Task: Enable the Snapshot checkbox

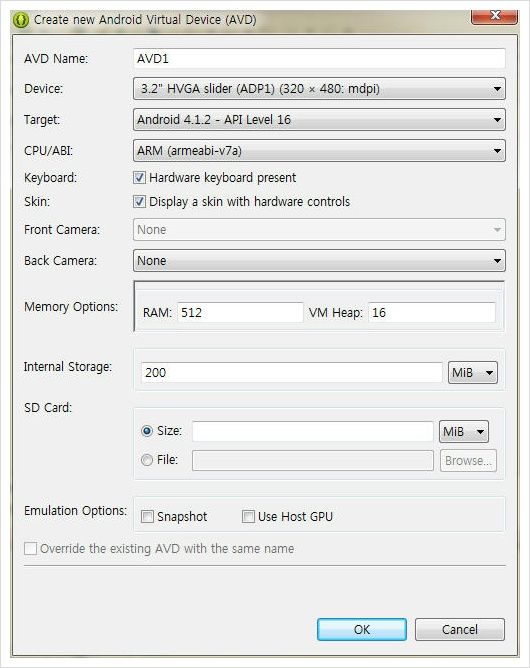Action: (x=147, y=516)
